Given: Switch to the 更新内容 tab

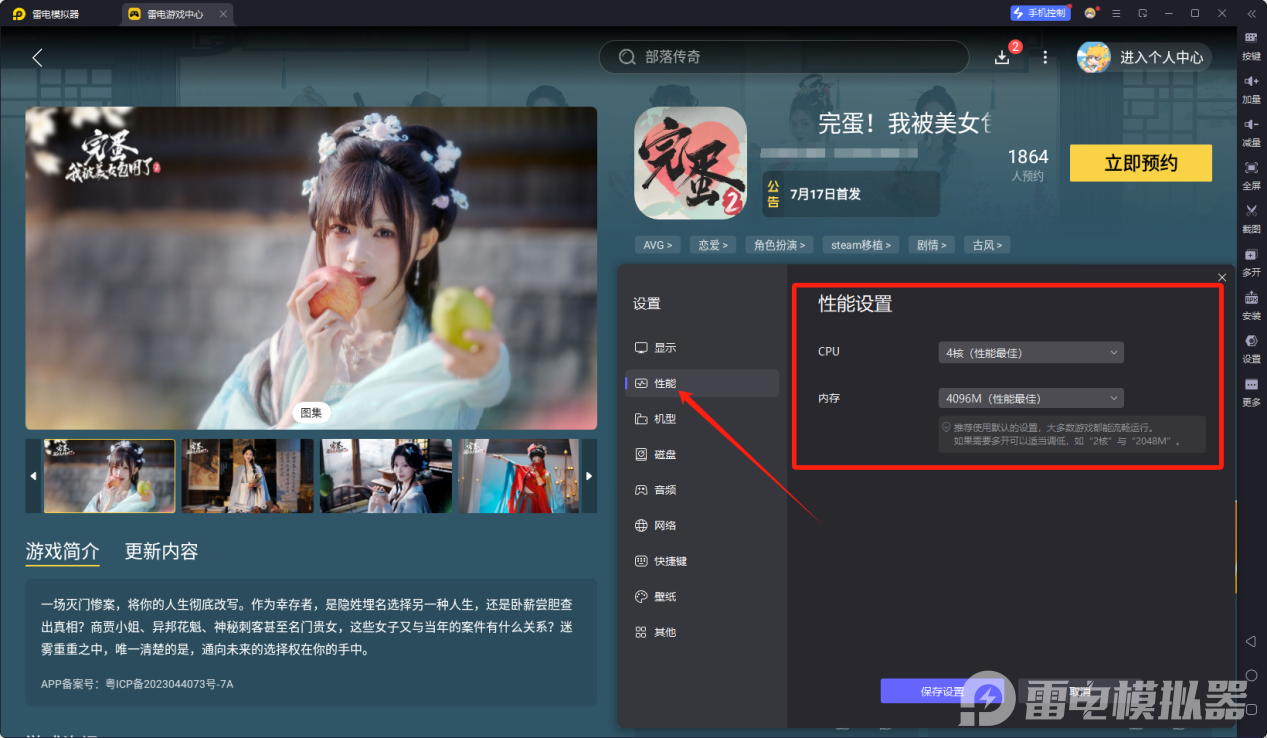Looking at the screenshot, I should pos(160,550).
